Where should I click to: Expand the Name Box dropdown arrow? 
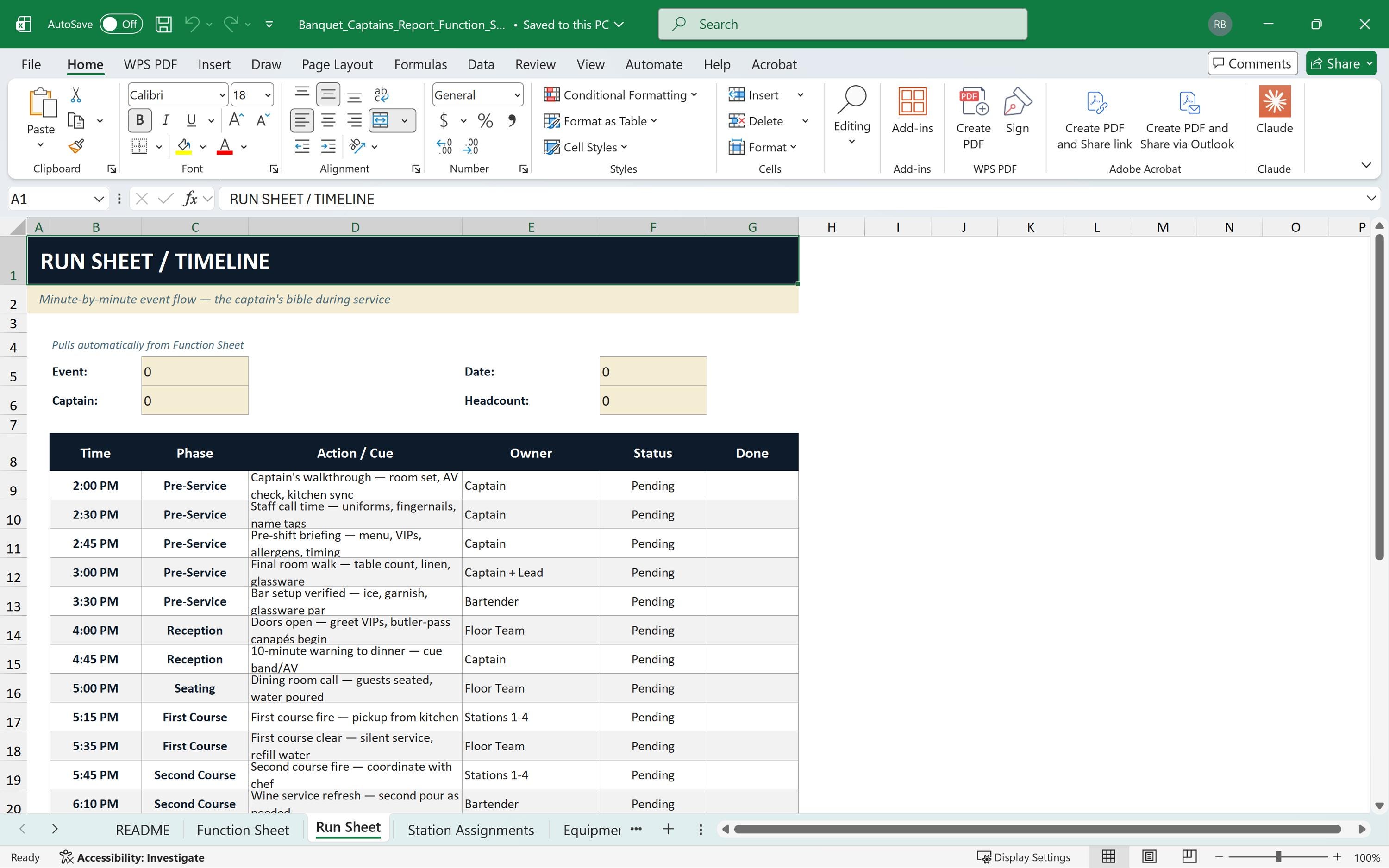[99, 199]
